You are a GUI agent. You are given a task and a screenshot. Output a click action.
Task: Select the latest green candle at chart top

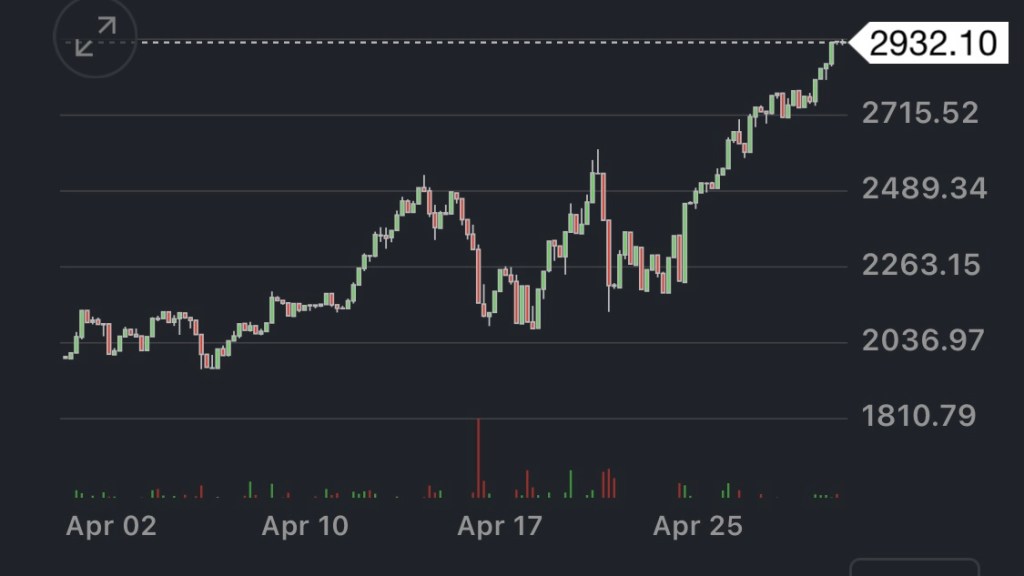(832, 52)
